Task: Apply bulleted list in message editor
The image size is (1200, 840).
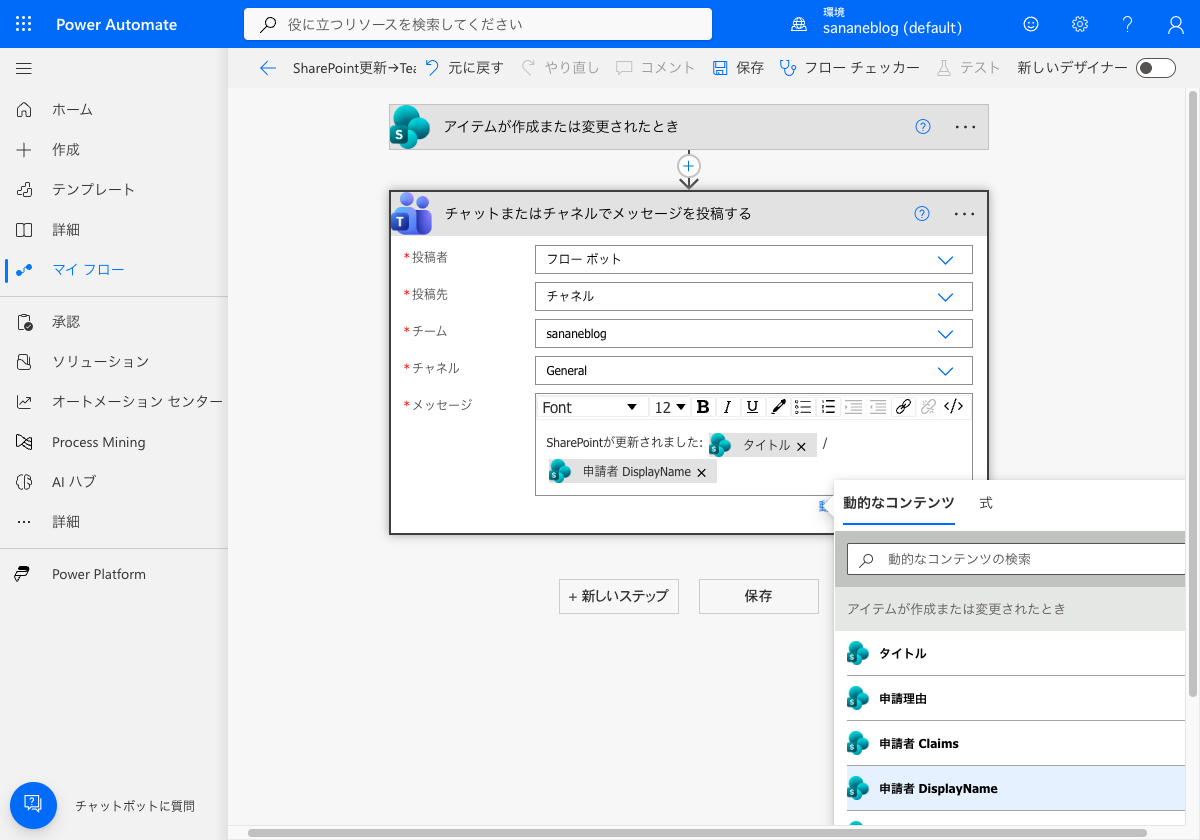Action: click(803, 407)
